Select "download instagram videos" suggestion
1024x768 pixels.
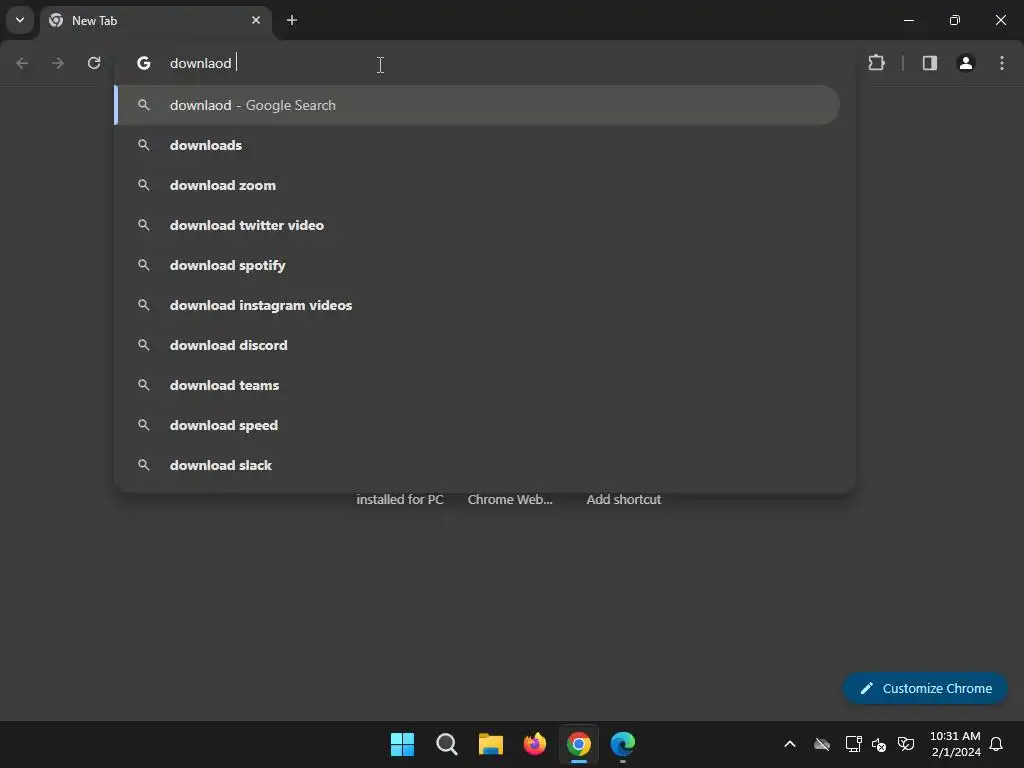477,305
